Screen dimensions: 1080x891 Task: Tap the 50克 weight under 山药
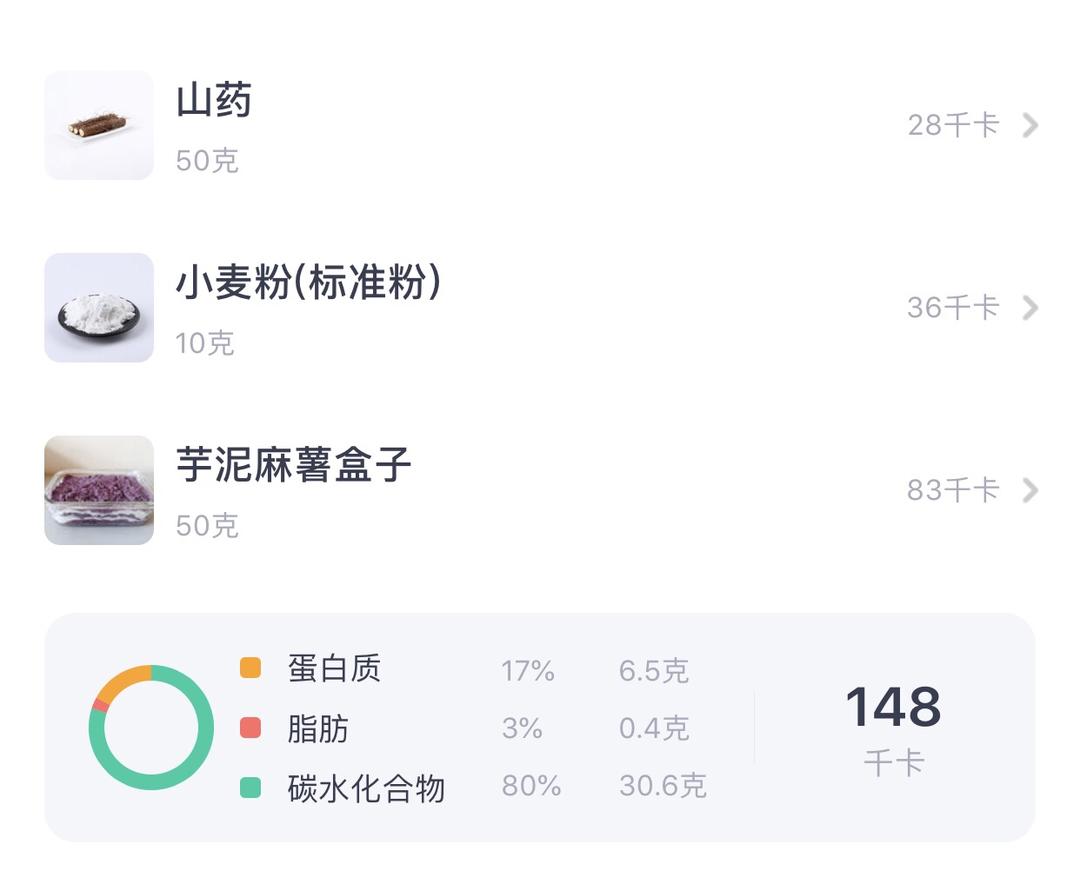point(207,161)
